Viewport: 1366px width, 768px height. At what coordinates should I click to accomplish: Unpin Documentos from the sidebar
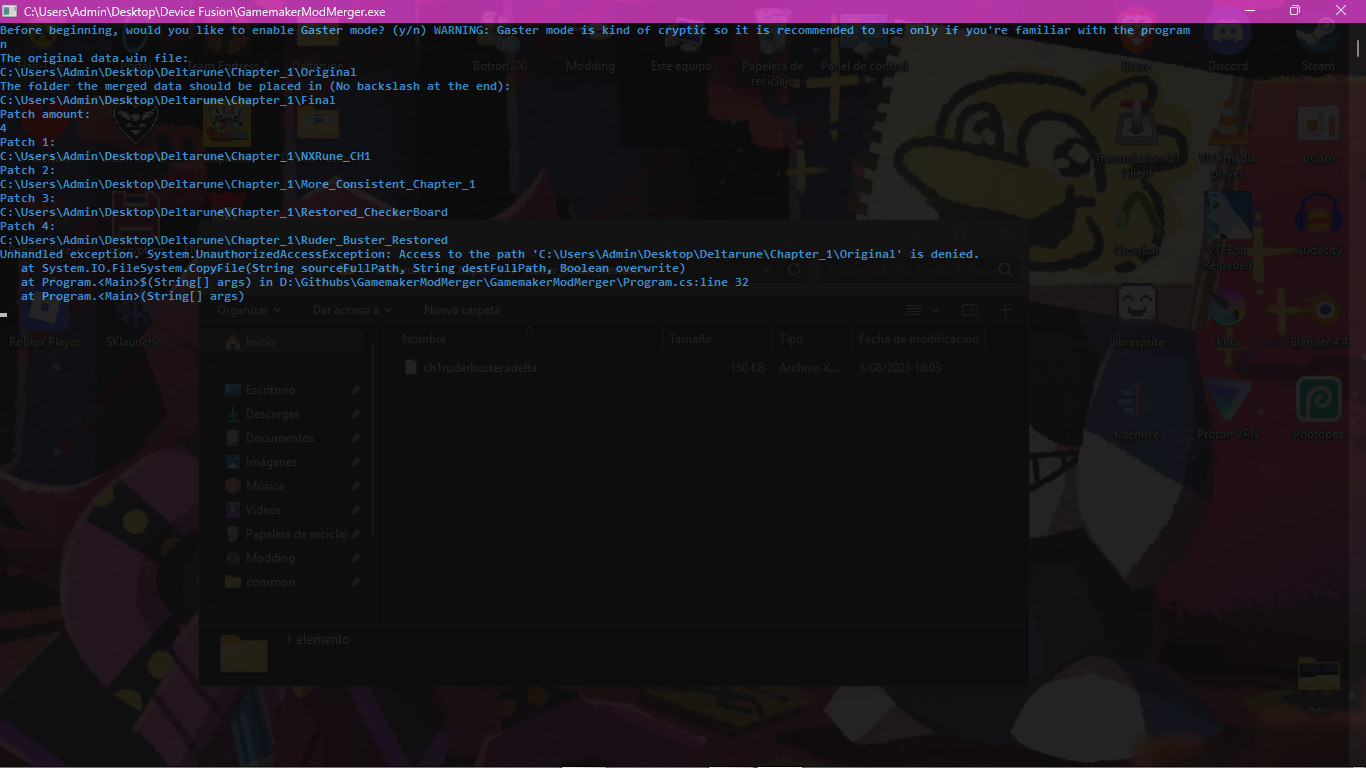click(355, 437)
